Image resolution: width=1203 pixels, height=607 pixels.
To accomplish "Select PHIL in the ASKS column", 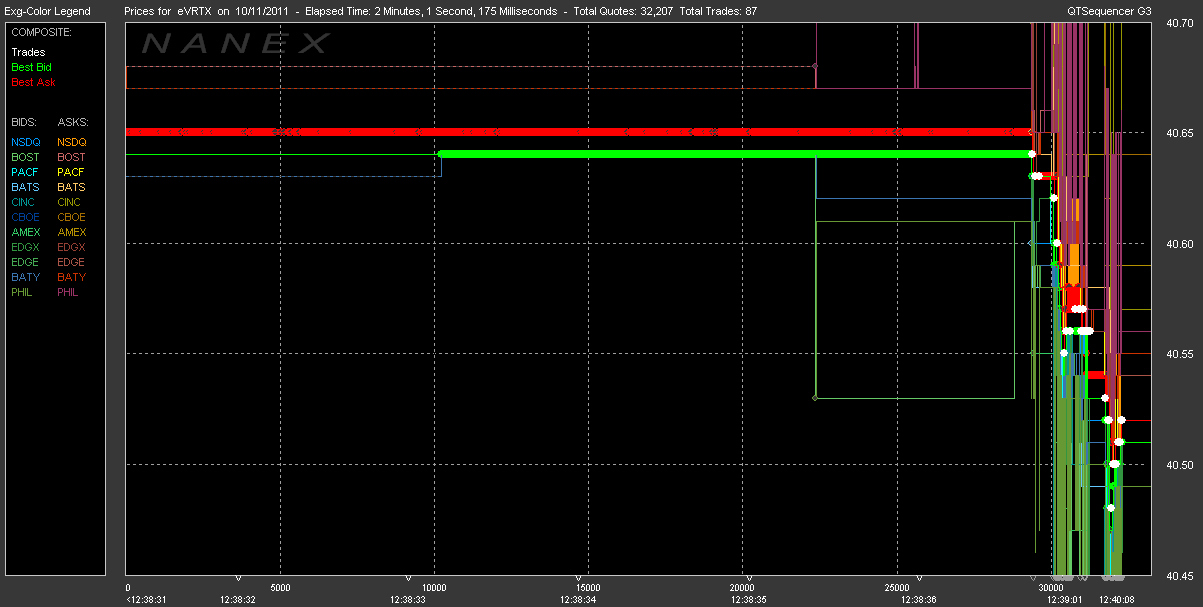I will point(70,292).
